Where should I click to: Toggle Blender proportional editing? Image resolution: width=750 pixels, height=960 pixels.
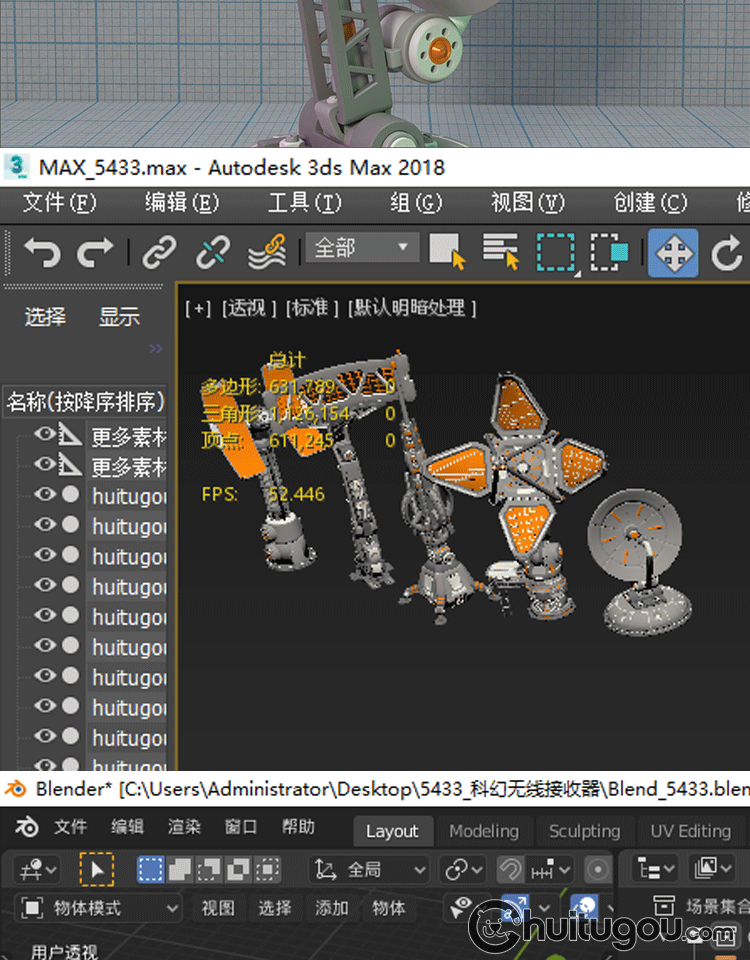tap(598, 869)
